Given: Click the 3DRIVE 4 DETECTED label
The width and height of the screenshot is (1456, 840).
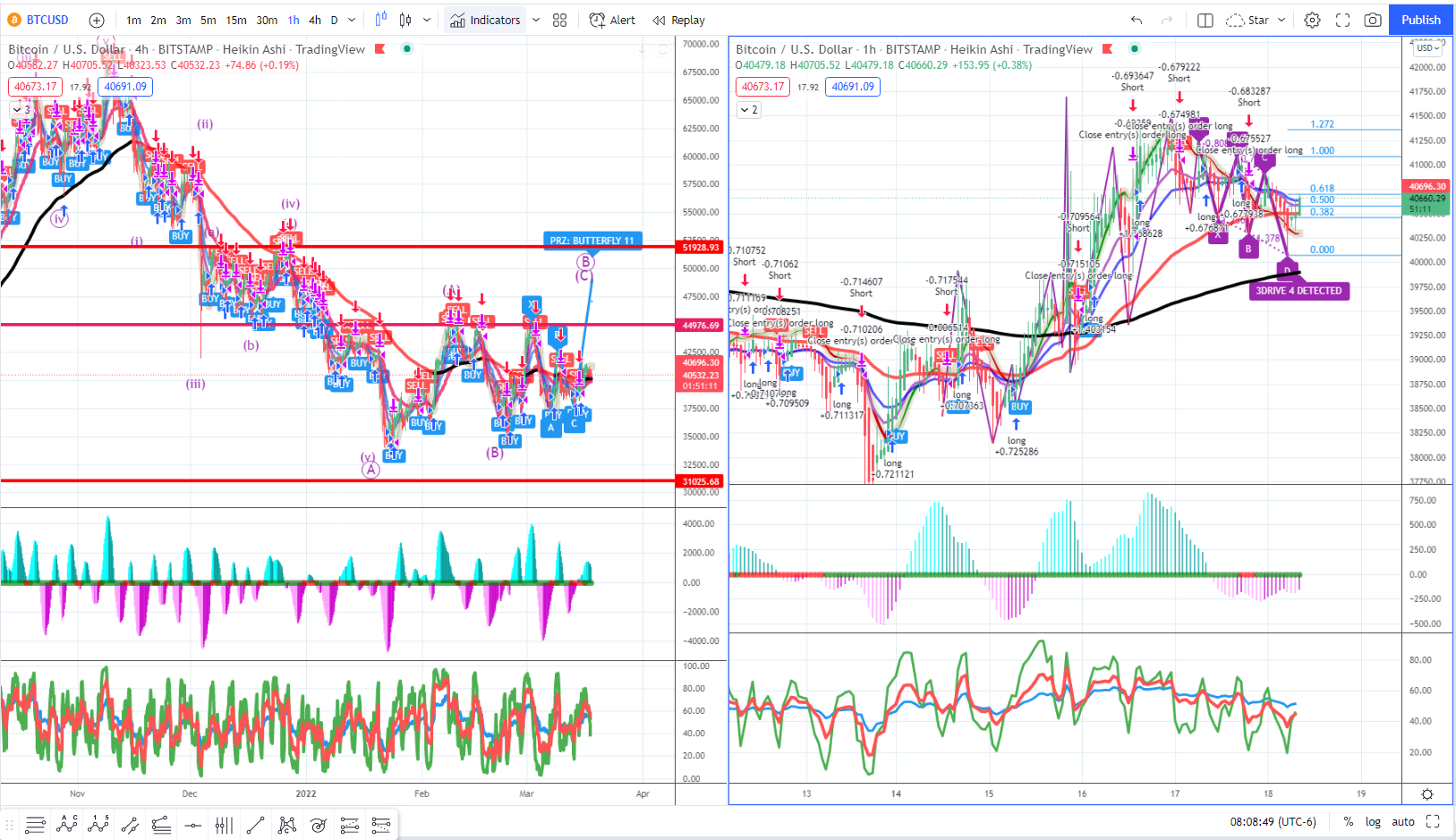Looking at the screenshot, I should tap(1298, 291).
